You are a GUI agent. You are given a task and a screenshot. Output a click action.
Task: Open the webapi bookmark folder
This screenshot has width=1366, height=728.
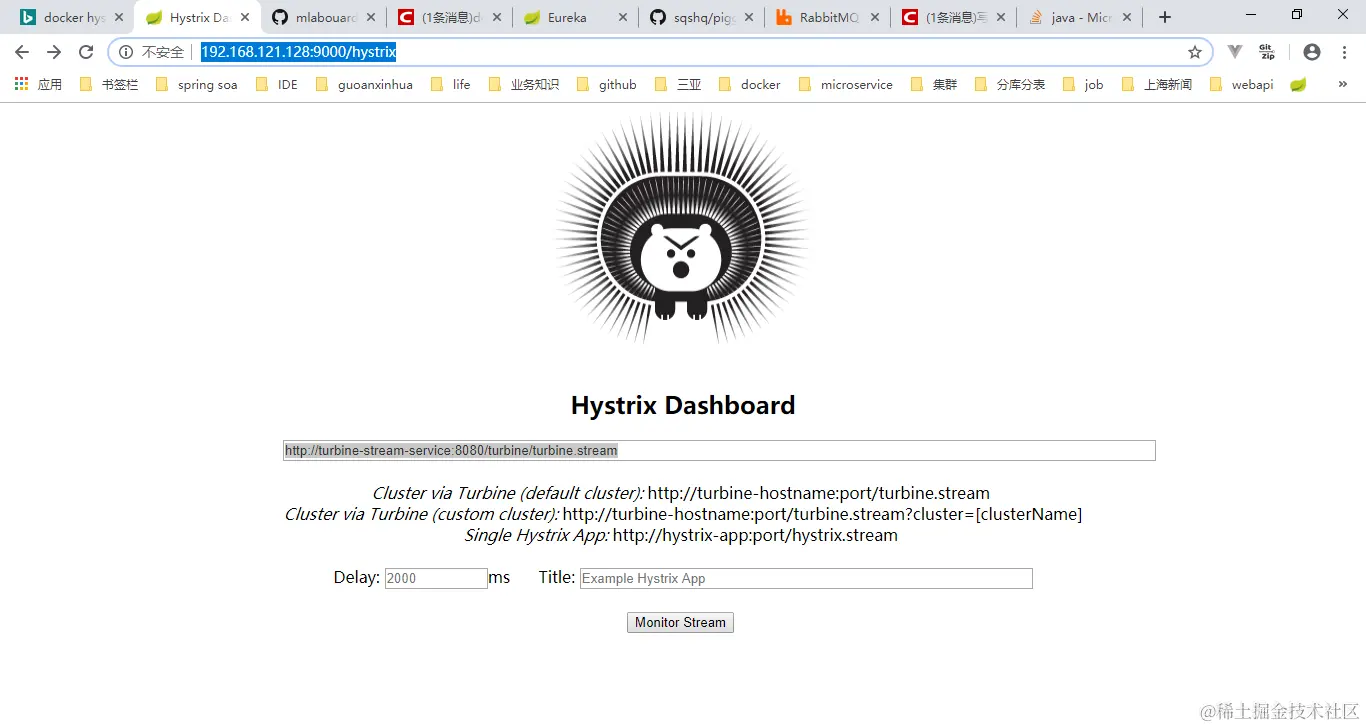tap(1242, 84)
